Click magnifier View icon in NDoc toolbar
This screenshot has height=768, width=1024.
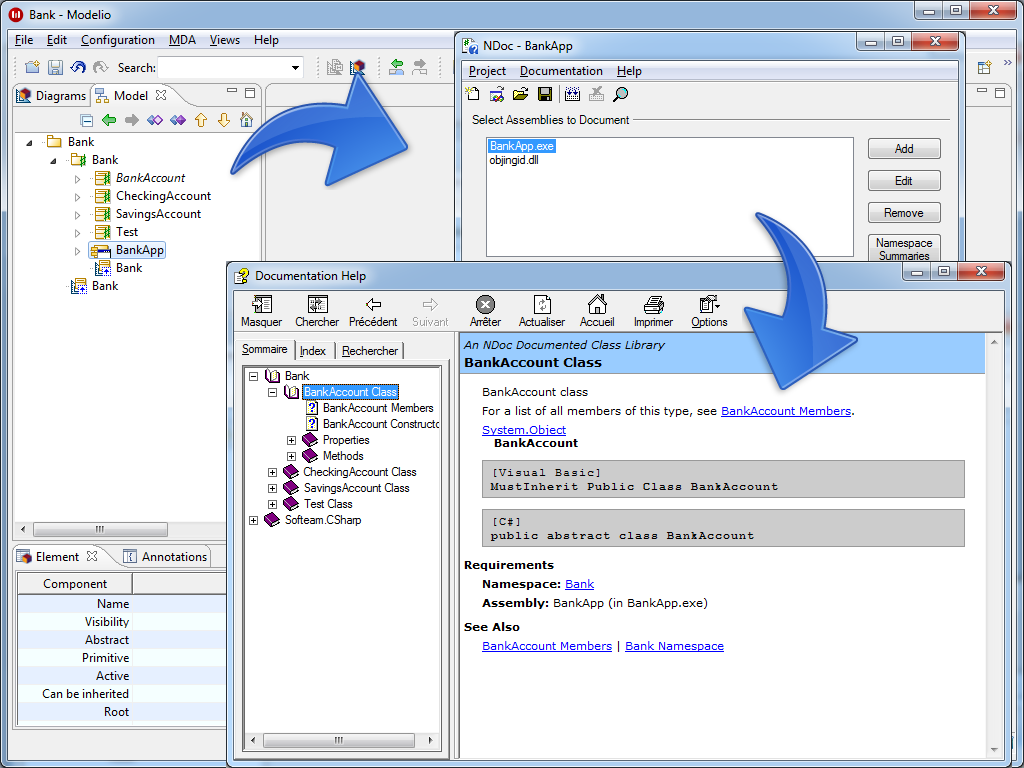tap(620, 94)
